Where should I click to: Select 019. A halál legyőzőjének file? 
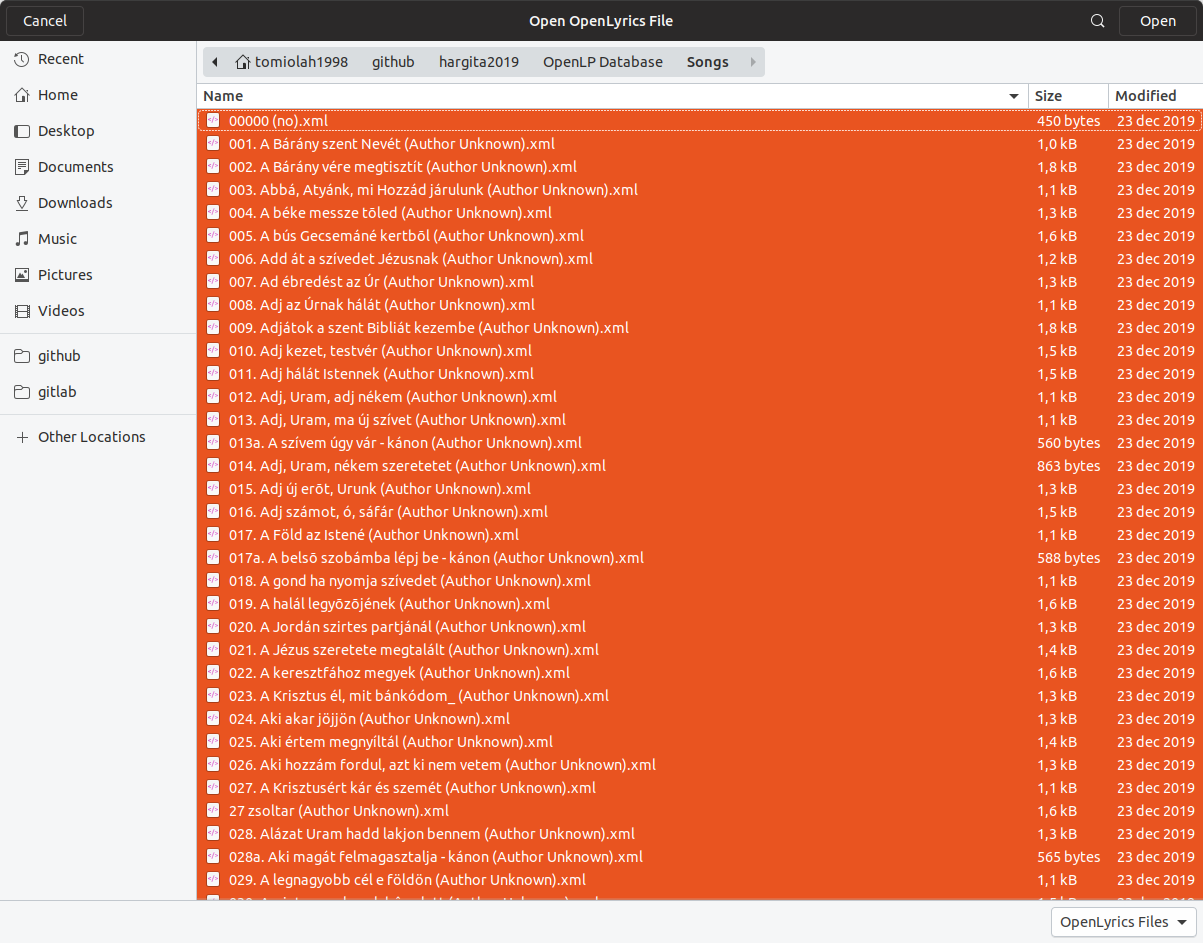point(700,603)
